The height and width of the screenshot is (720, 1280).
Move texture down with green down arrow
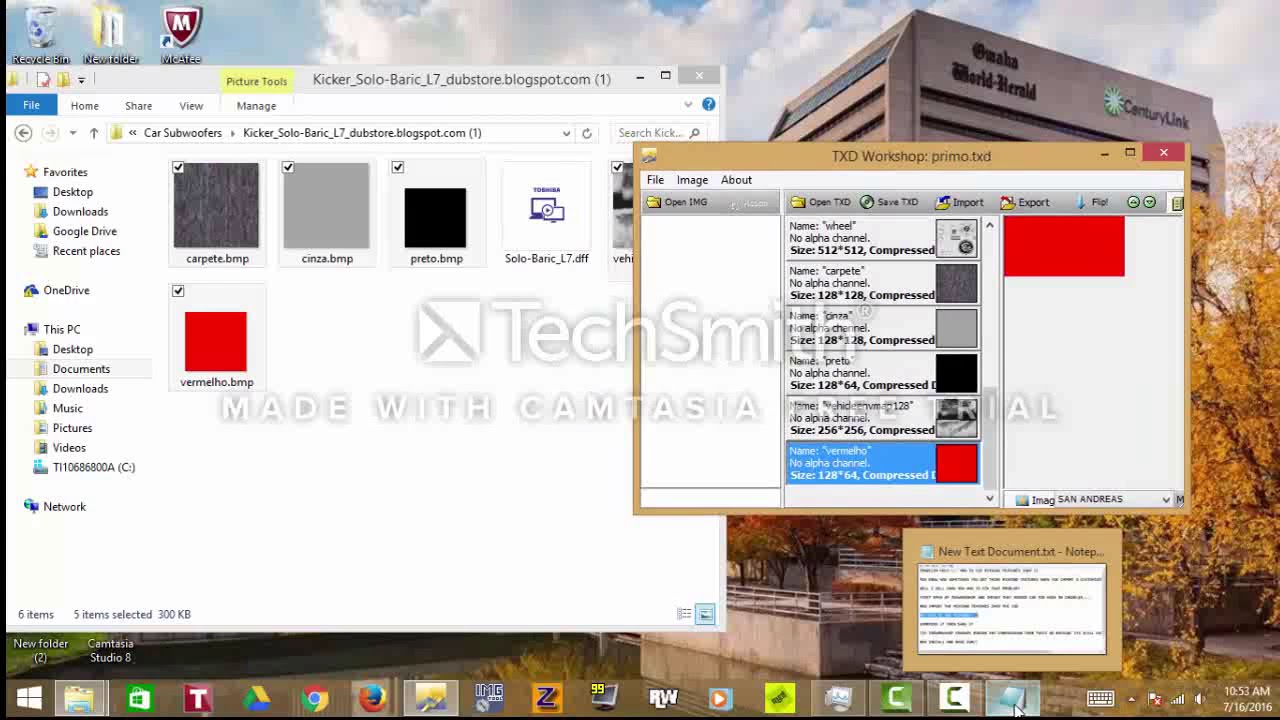point(1149,202)
